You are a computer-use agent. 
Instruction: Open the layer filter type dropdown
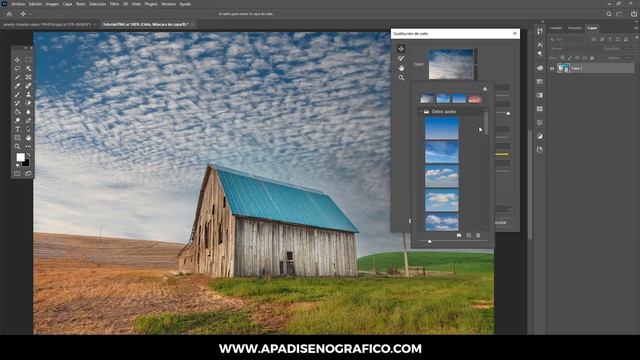tap(569, 39)
